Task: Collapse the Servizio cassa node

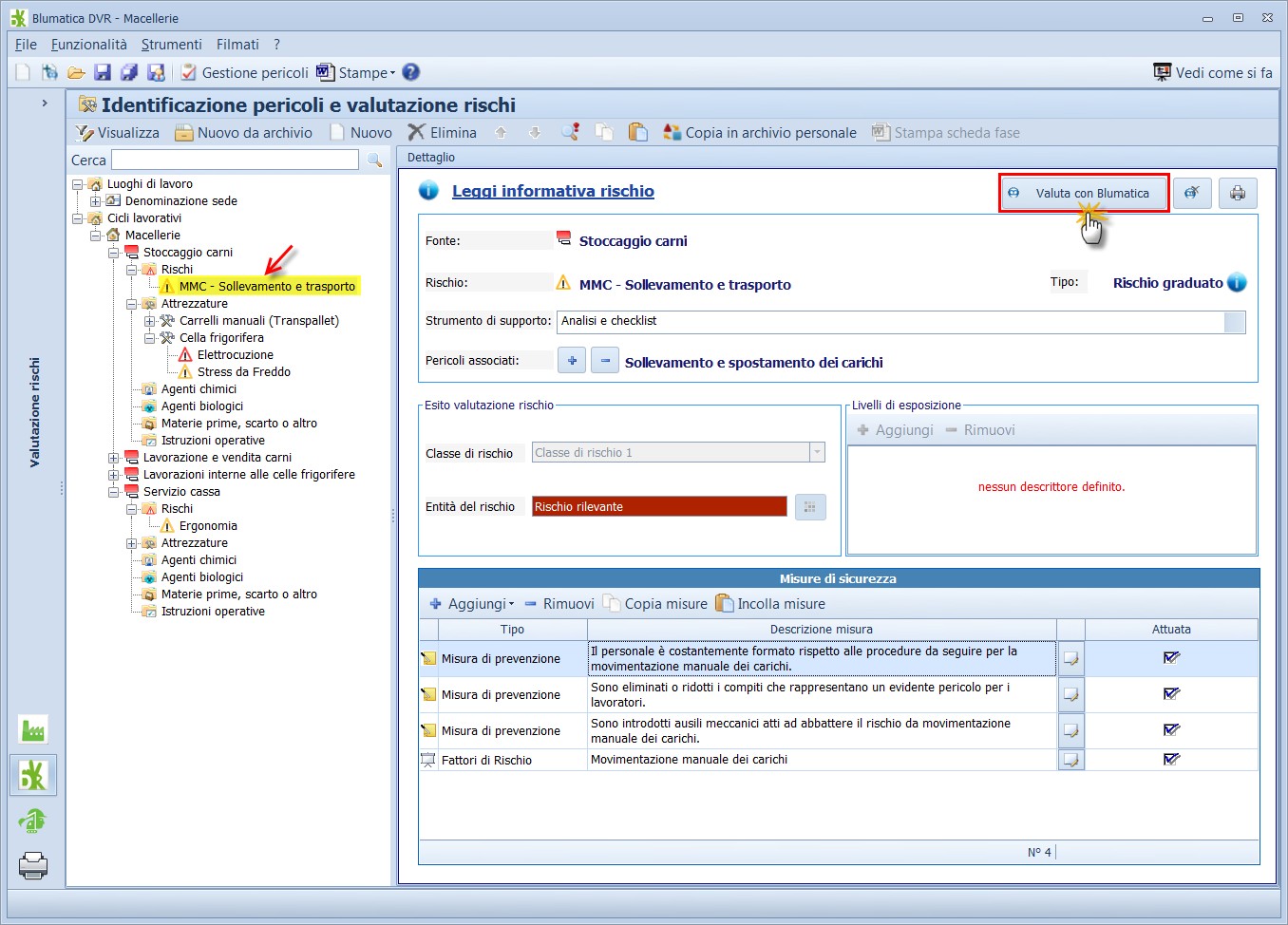Action: pyautogui.click(x=113, y=492)
